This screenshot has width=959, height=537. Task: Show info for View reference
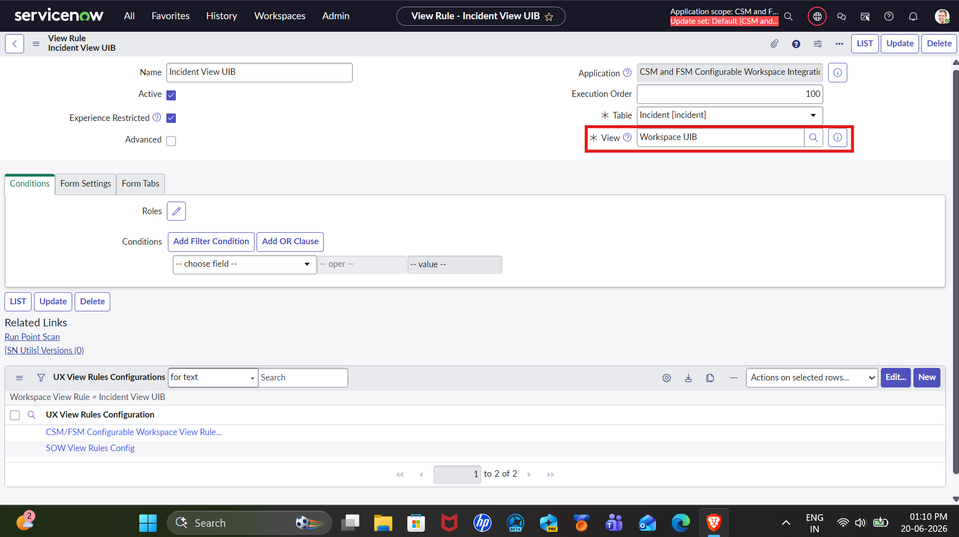pyautogui.click(x=837, y=138)
